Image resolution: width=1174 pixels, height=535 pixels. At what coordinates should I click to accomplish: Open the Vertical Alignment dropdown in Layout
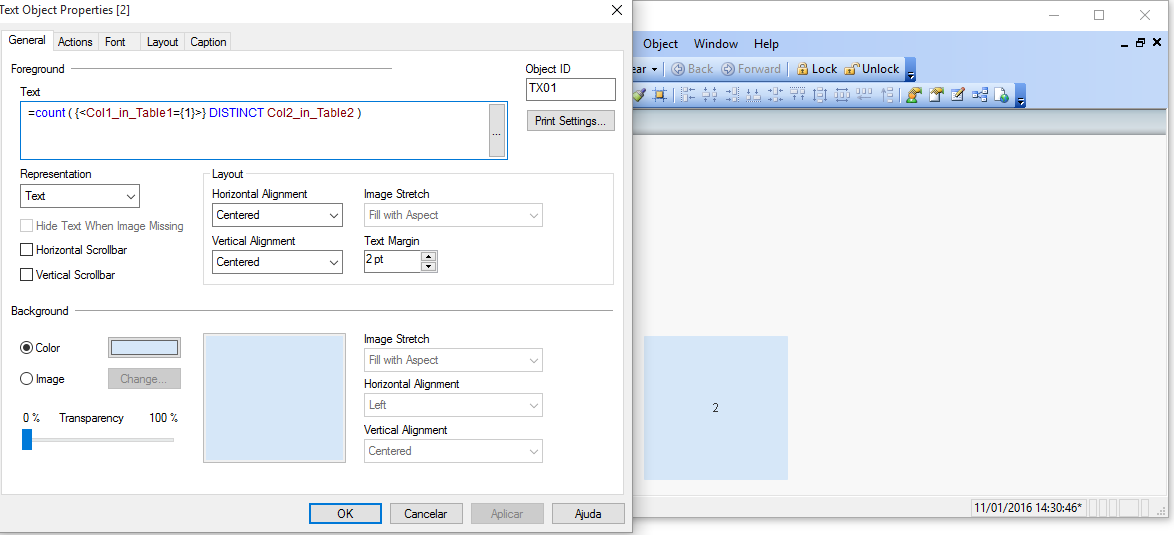click(x=277, y=262)
